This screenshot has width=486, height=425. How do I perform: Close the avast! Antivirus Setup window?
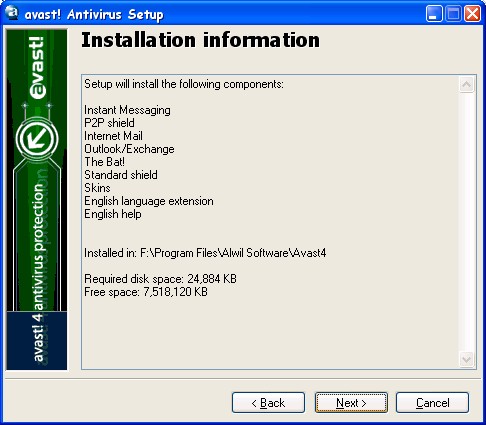[473, 14]
